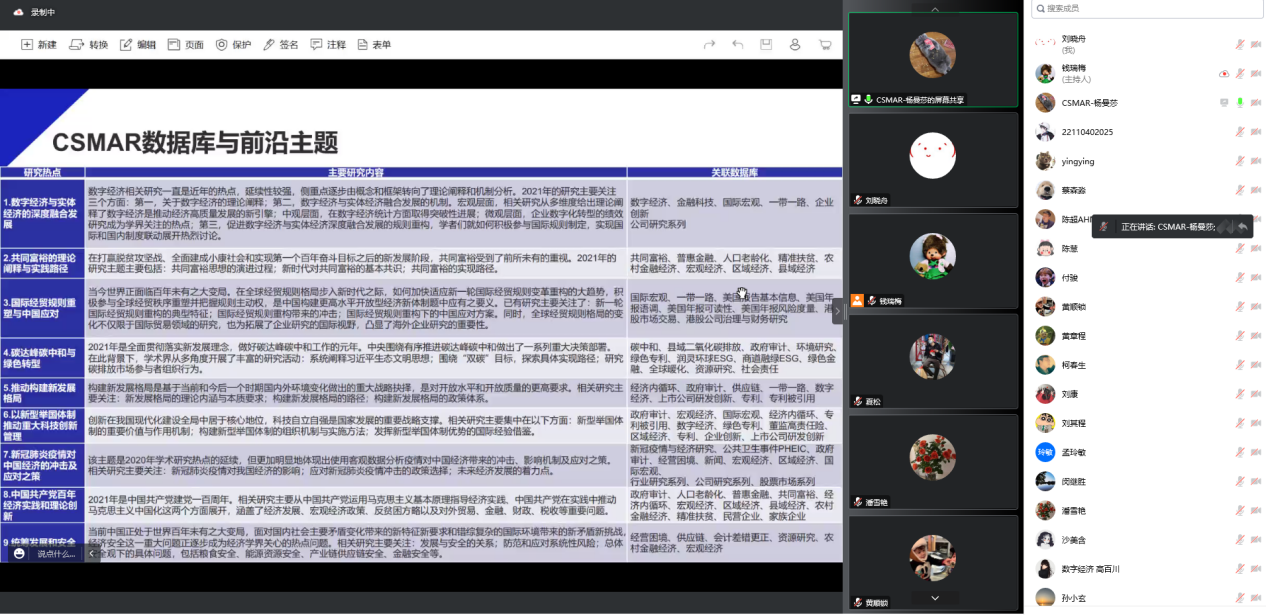Click the 新建 (New) toolbar button
1266x615 pixels.
pyautogui.click(x=39, y=45)
